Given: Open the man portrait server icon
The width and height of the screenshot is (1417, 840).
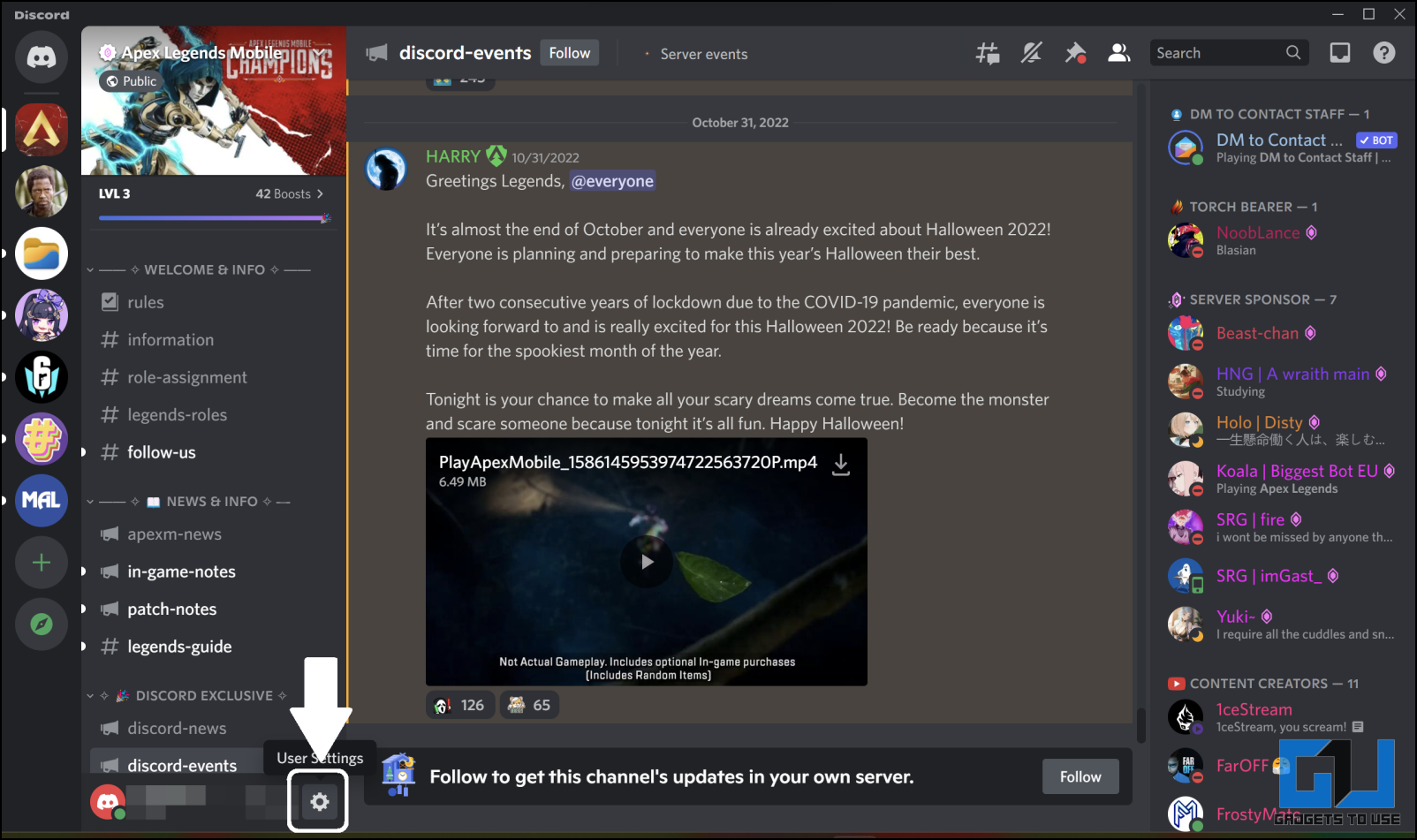Looking at the screenshot, I should pyautogui.click(x=42, y=192).
